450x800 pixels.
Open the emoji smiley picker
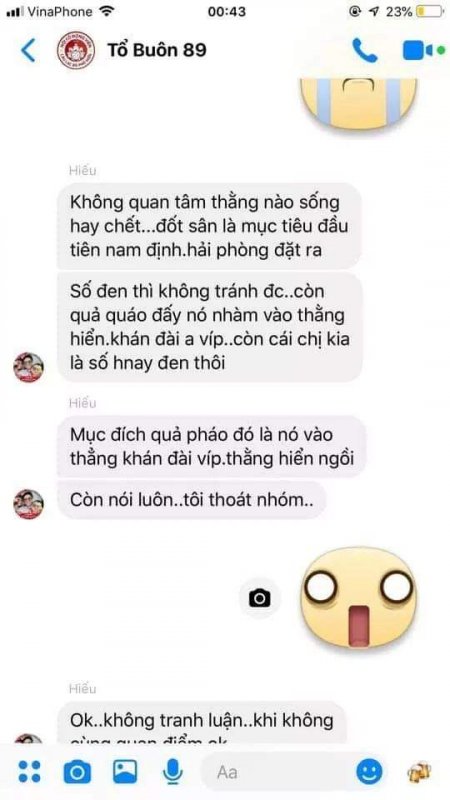pos(369,771)
